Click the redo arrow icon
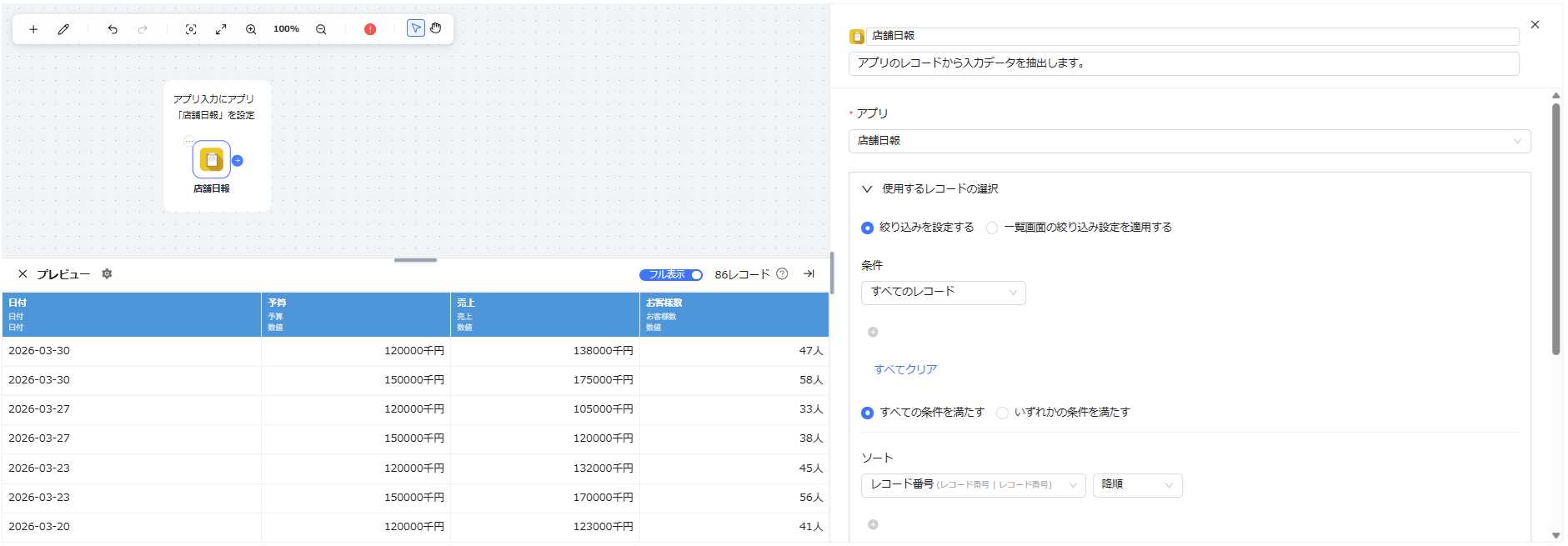This screenshot has width=1568, height=546. tap(143, 29)
